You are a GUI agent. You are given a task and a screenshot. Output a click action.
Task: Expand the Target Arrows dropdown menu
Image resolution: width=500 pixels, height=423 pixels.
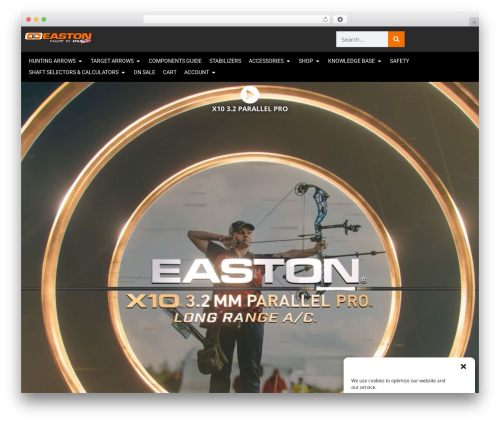(115, 61)
